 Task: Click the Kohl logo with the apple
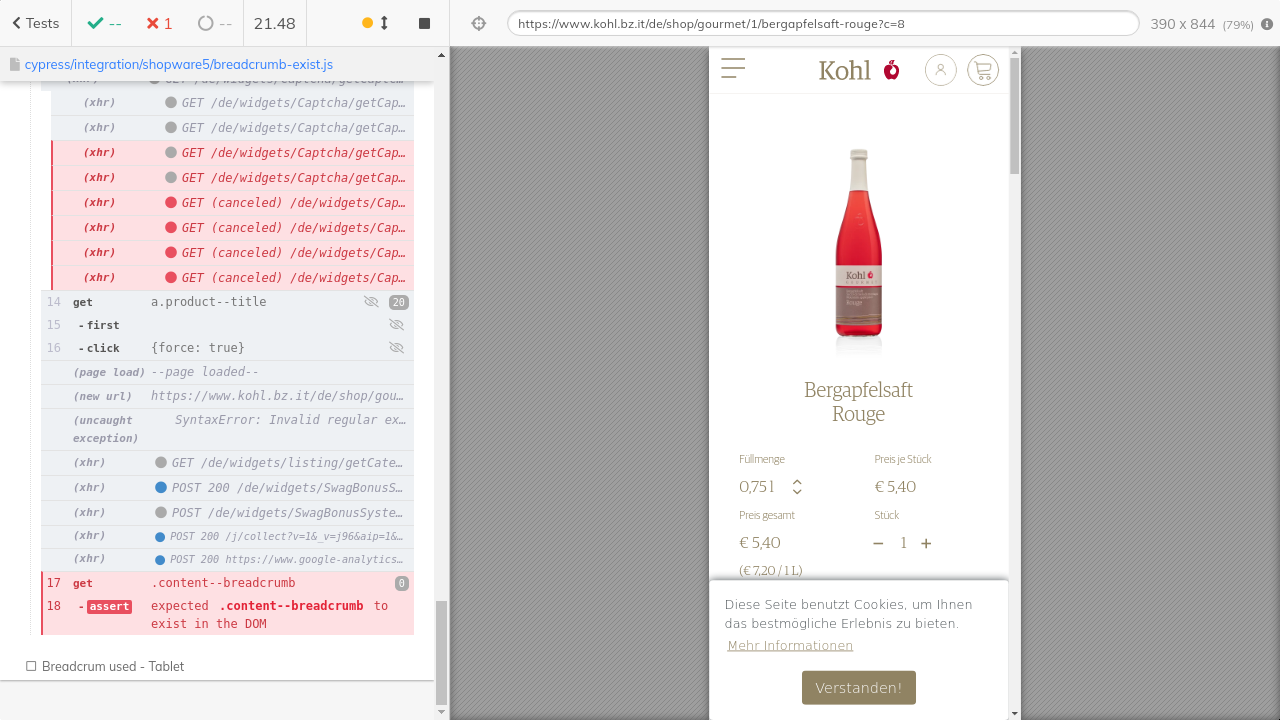tap(858, 70)
